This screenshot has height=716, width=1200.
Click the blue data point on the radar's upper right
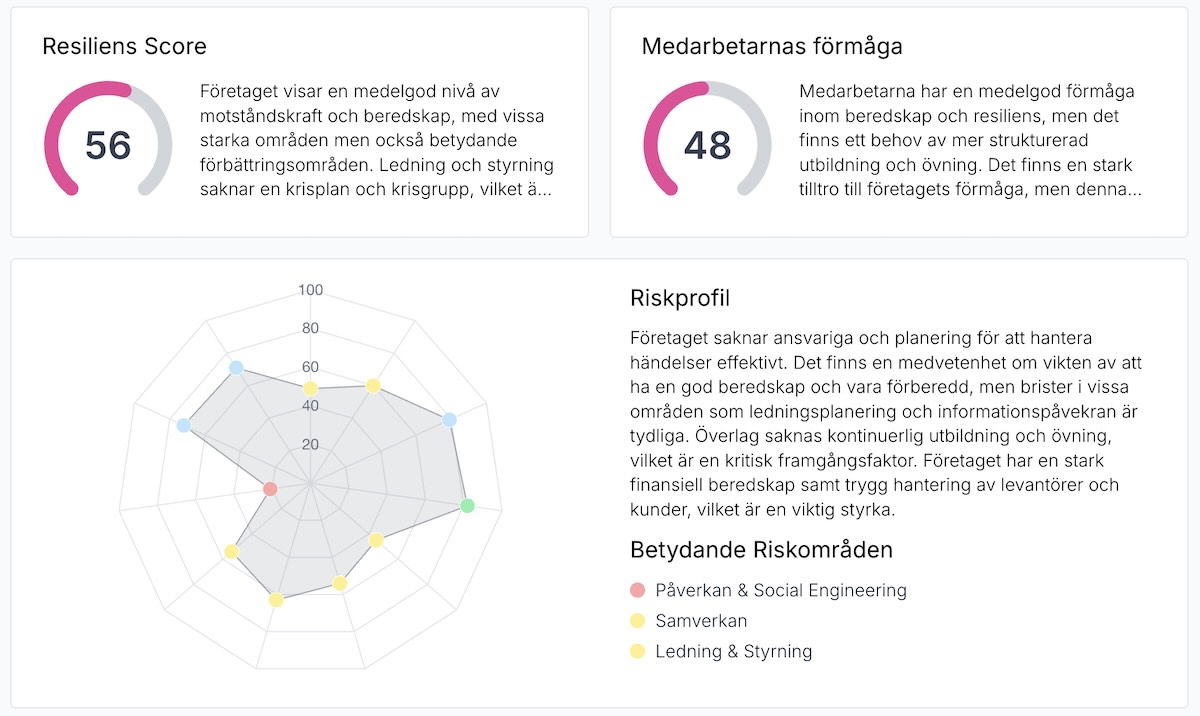click(x=448, y=420)
